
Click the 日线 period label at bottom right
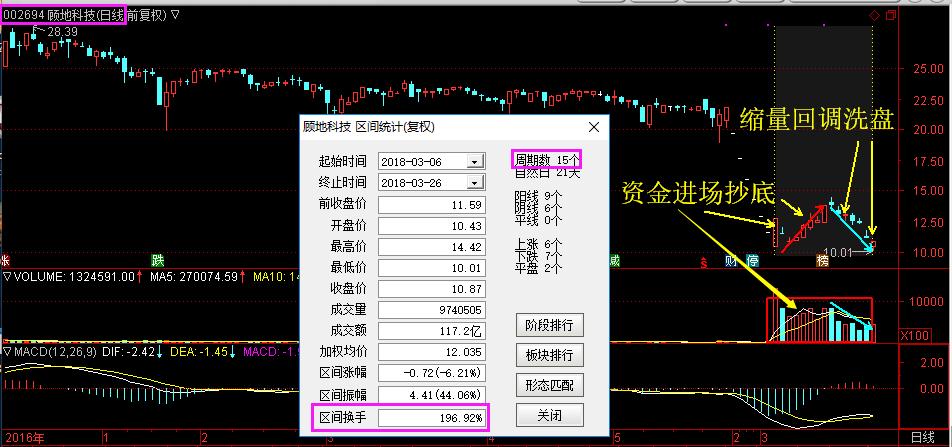[922, 437]
